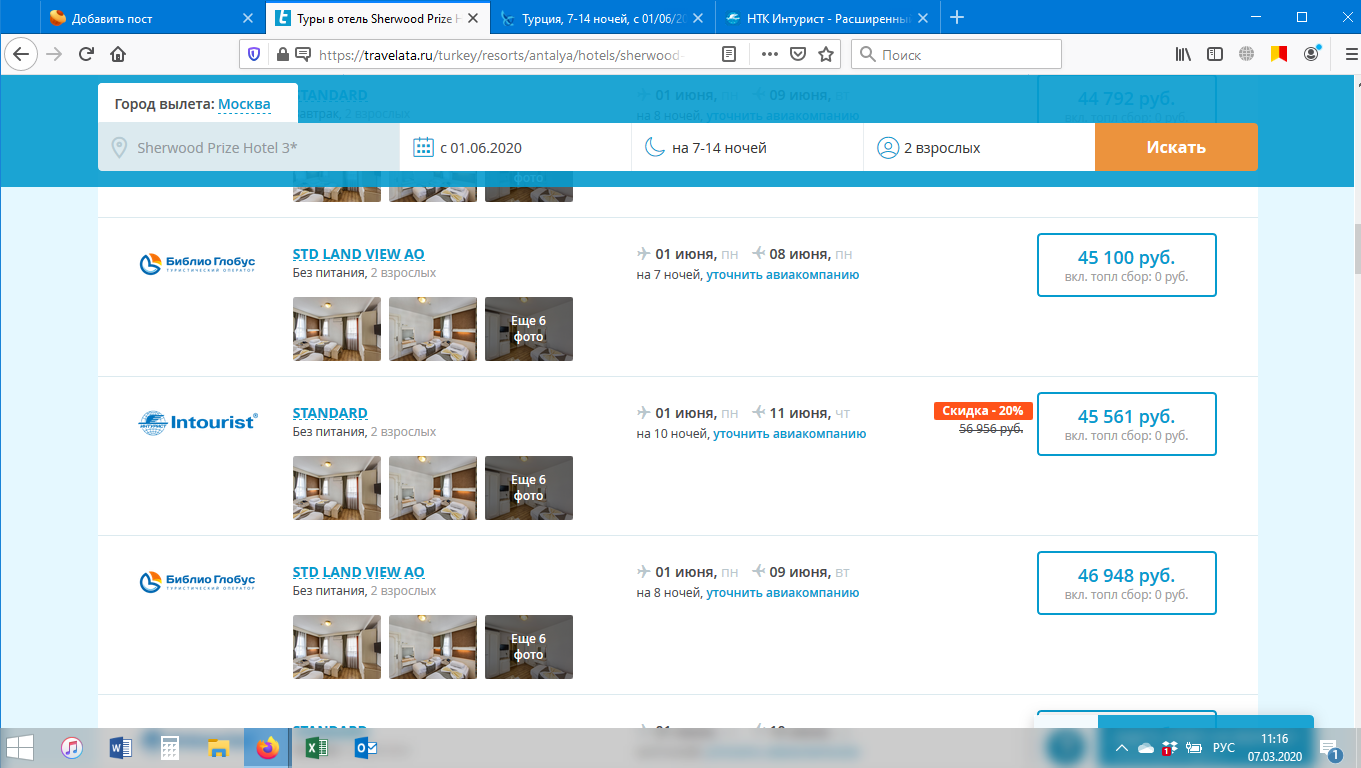The height and width of the screenshot is (768, 1361).
Task: Select the 46 948 руб. price button
Action: pos(1126,583)
